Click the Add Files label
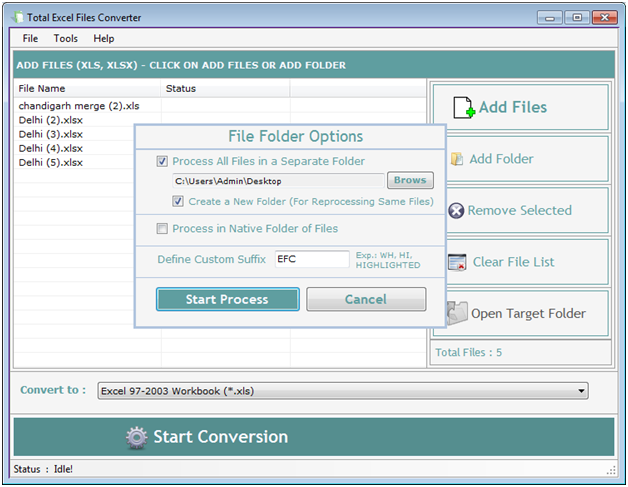 point(513,107)
